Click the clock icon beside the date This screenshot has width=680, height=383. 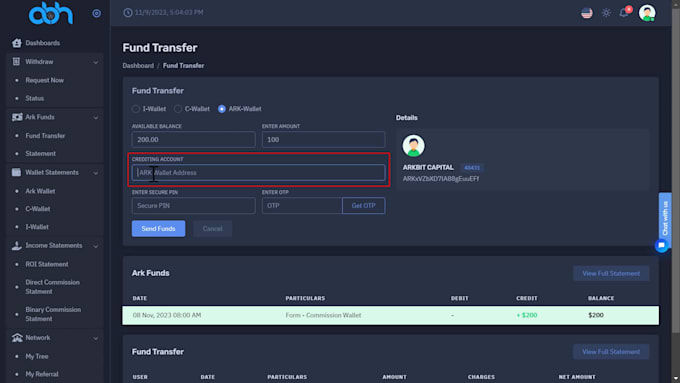128,13
